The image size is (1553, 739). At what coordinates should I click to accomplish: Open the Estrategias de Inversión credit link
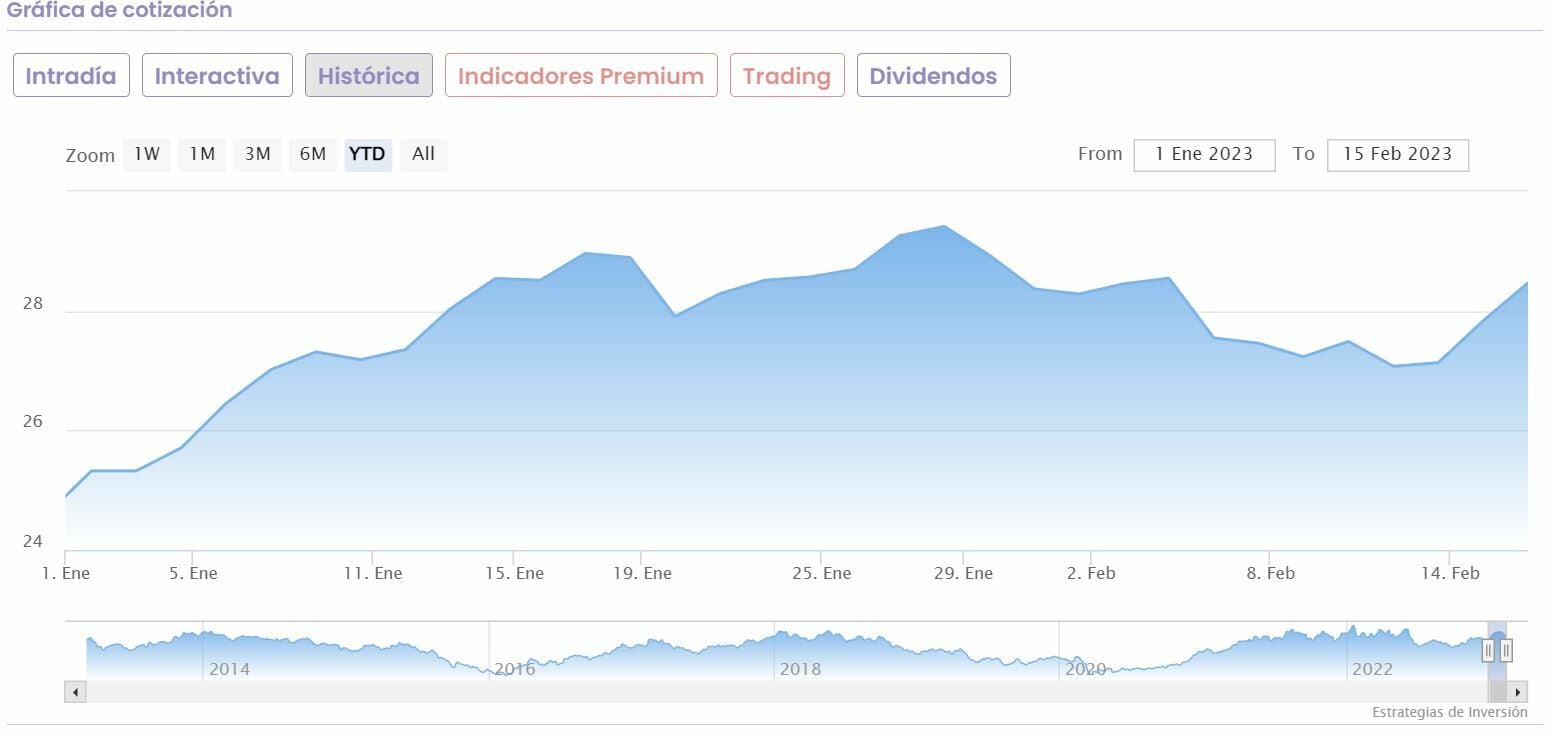[1449, 713]
